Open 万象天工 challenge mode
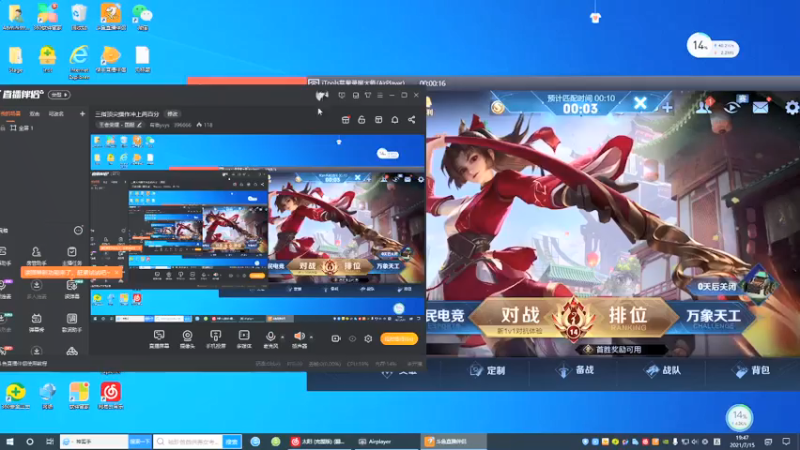 pos(713,317)
